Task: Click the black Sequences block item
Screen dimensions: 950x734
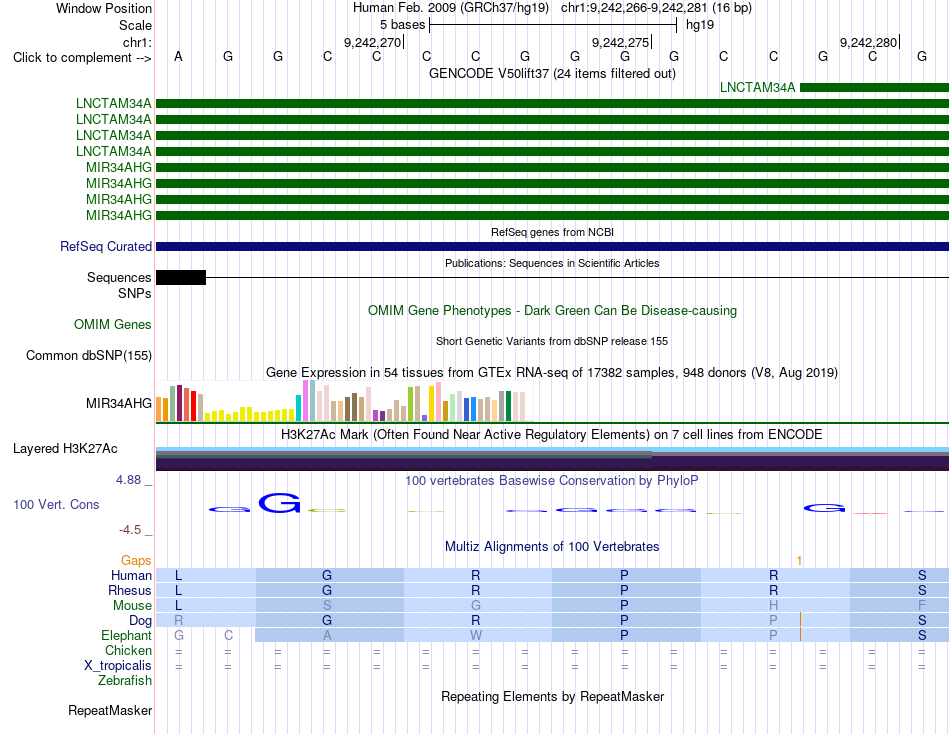Action: point(181,278)
